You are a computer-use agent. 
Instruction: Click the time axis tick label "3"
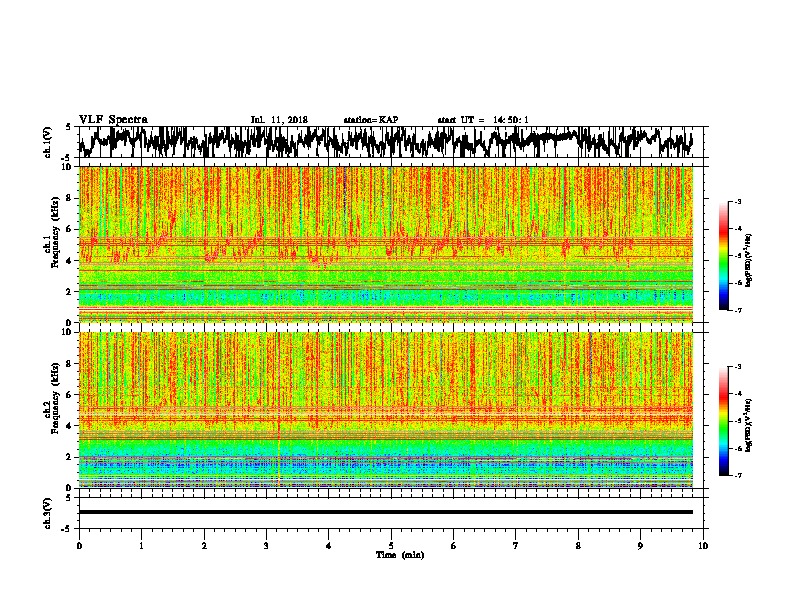(266, 545)
